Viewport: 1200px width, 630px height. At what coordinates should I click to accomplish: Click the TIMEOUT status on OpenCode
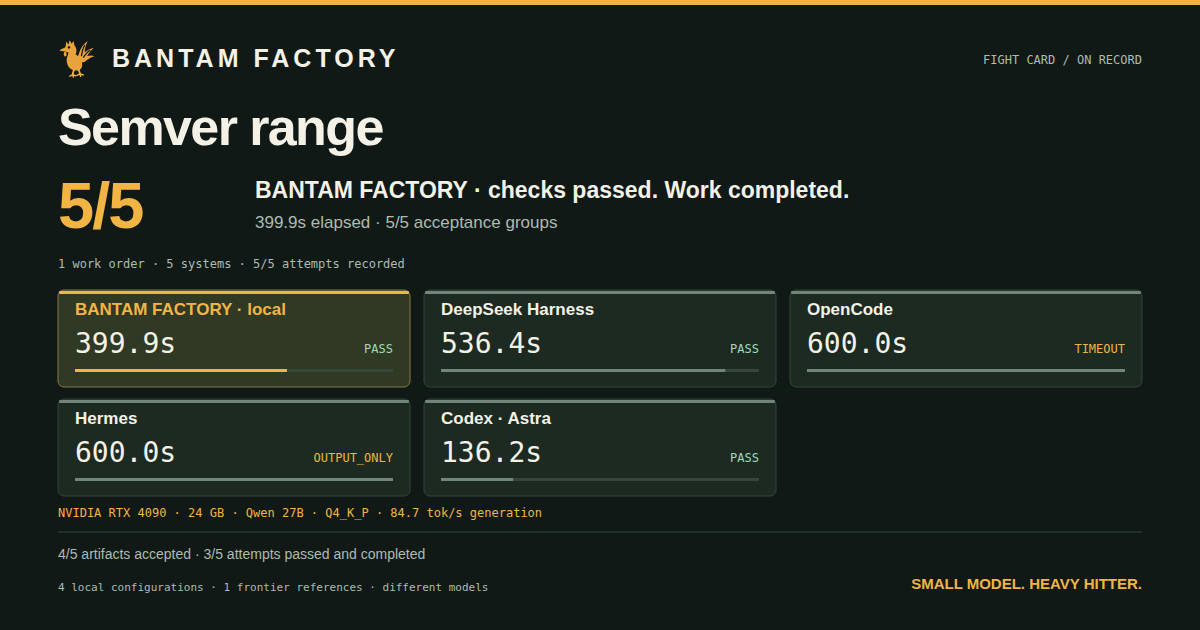pos(1099,349)
